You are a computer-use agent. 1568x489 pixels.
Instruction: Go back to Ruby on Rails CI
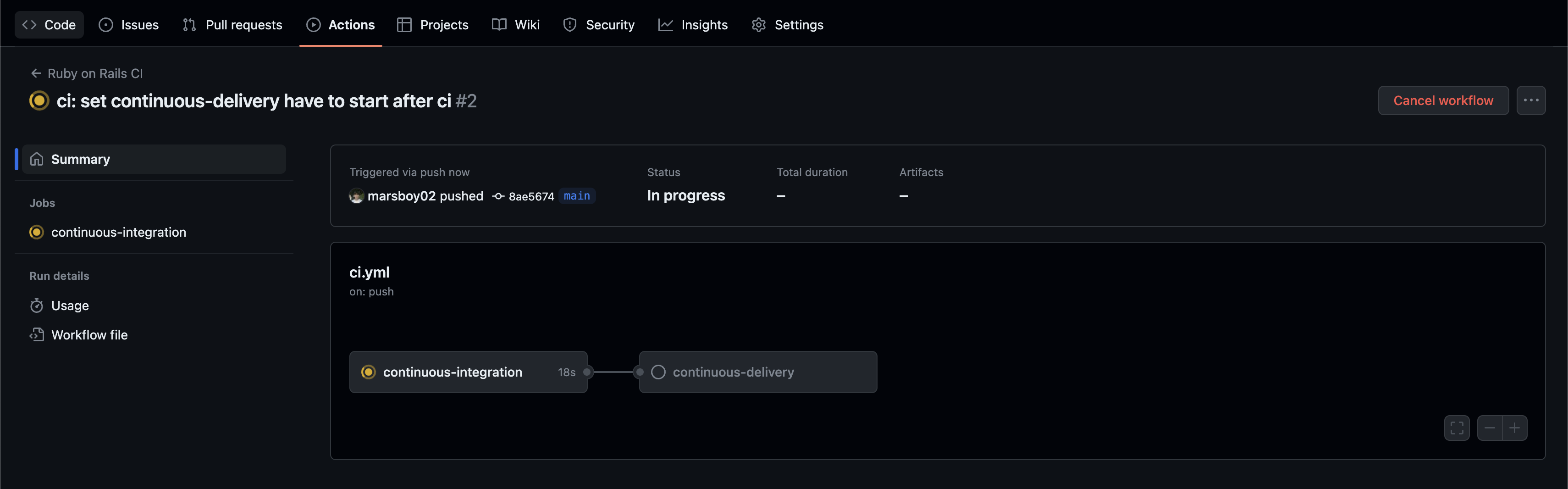click(95, 73)
